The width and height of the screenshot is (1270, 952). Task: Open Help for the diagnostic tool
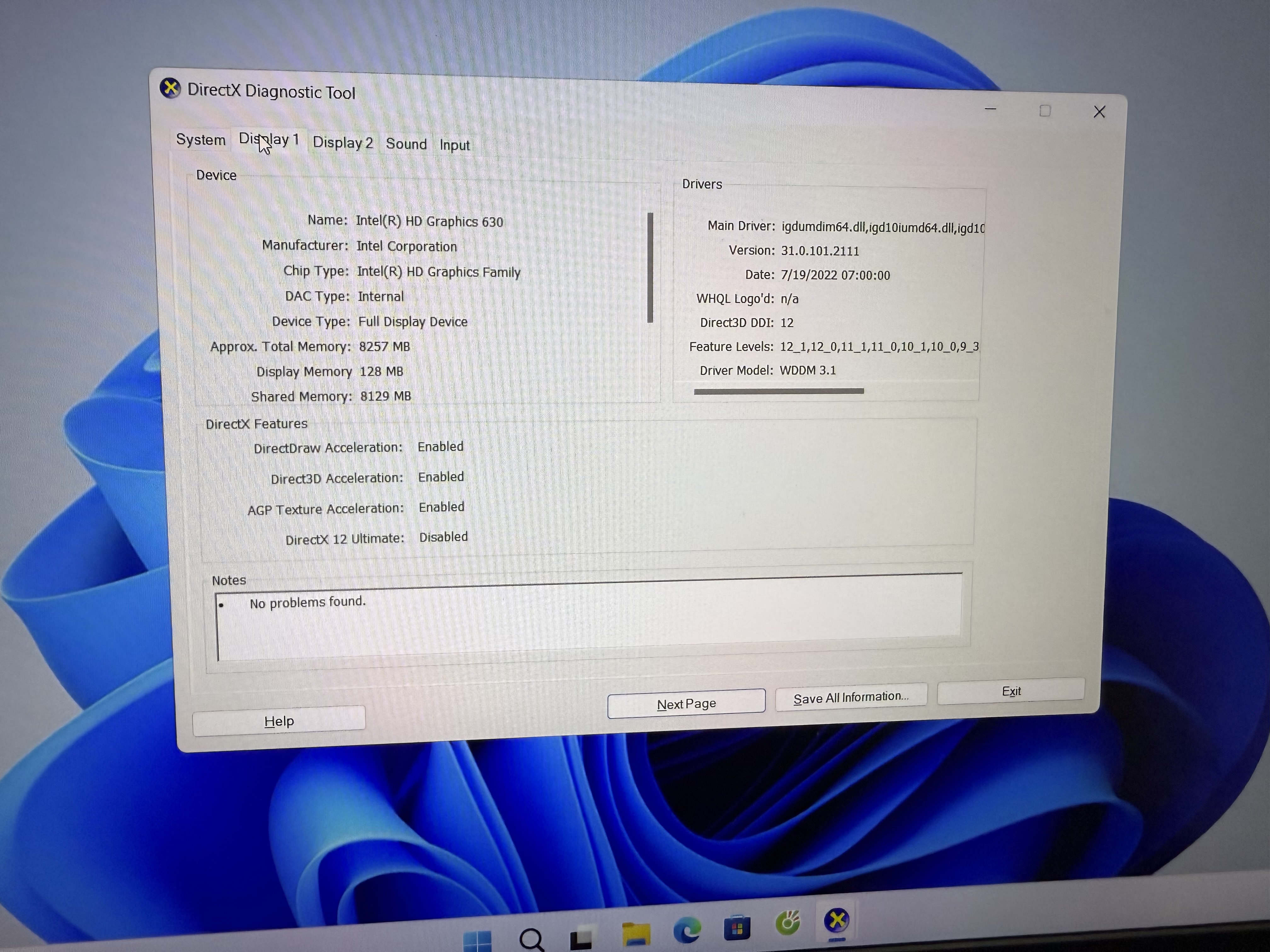coord(279,721)
